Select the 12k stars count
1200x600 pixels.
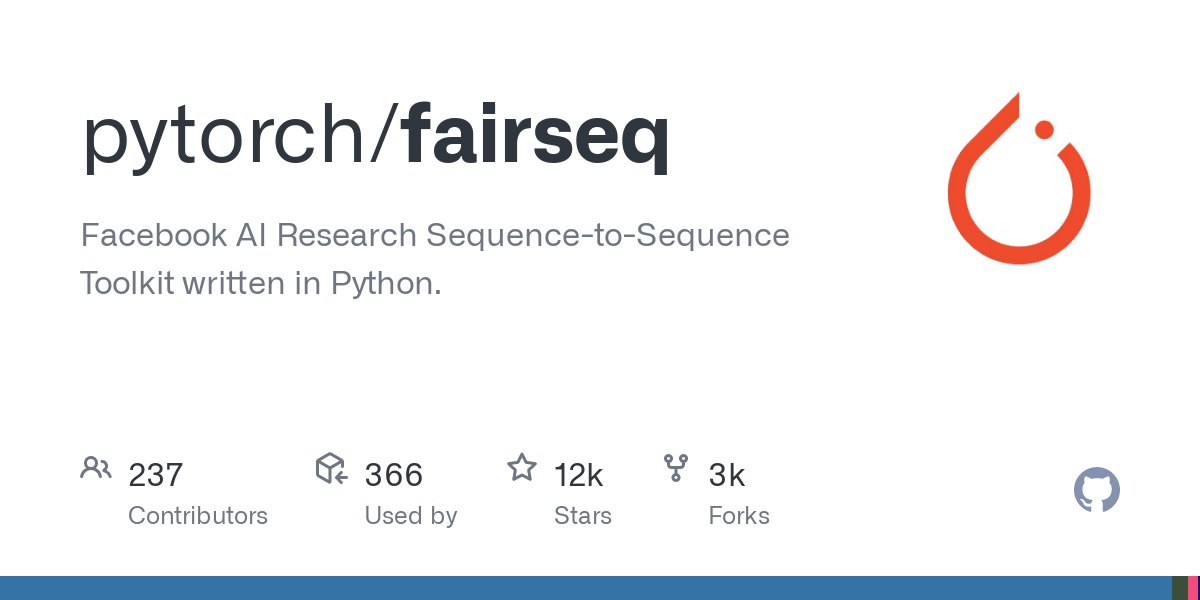pos(579,475)
